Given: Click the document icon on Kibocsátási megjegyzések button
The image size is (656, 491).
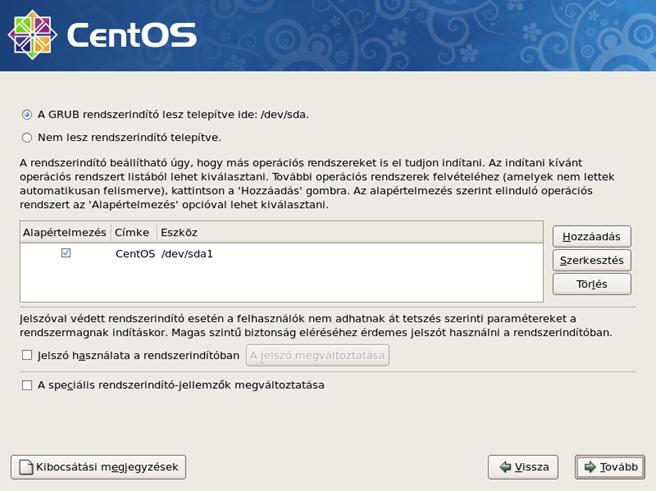Looking at the screenshot, I should pos(24,467).
